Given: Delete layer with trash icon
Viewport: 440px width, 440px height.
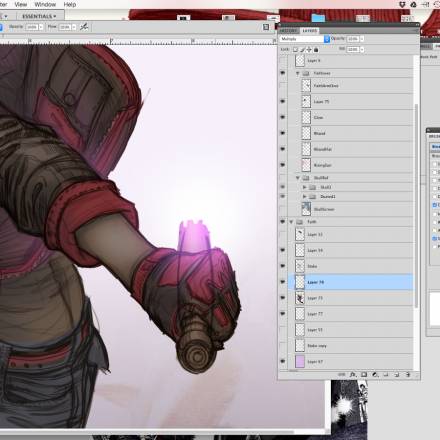Looking at the screenshot, I should pyautogui.click(x=408, y=375).
